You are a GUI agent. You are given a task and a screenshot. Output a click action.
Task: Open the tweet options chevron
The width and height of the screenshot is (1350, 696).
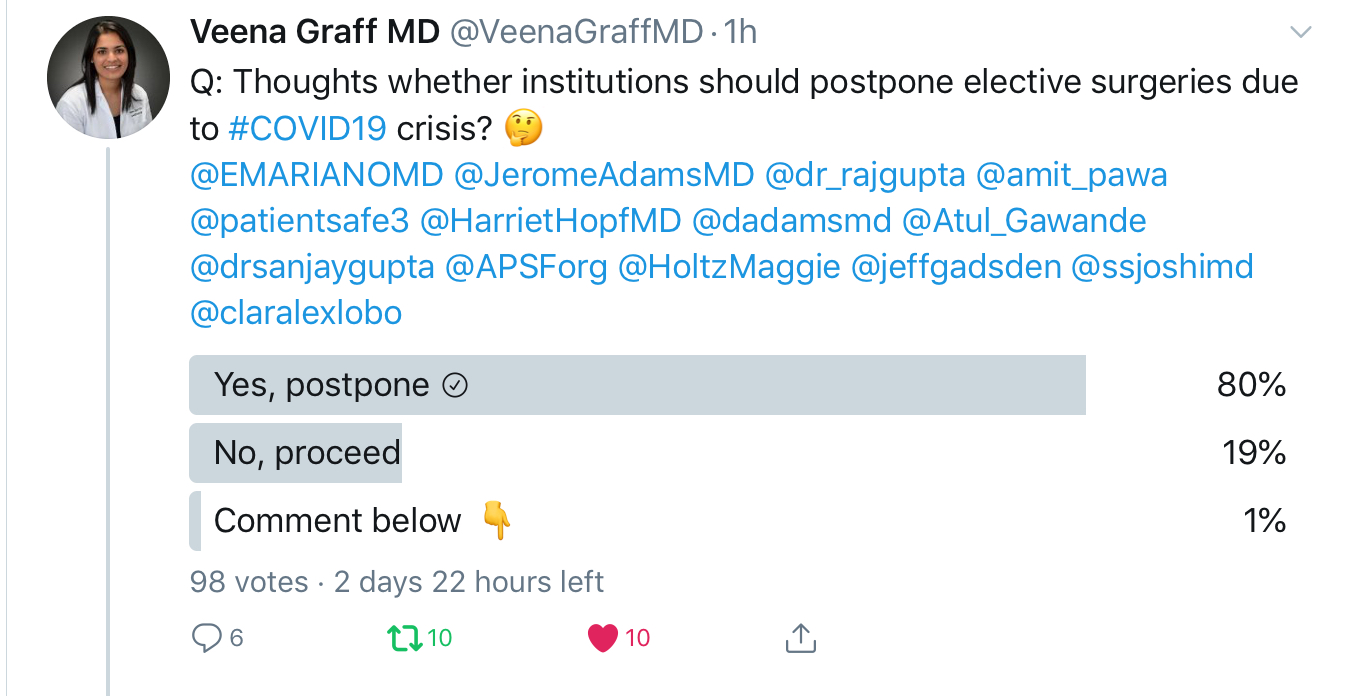tap(1300, 33)
